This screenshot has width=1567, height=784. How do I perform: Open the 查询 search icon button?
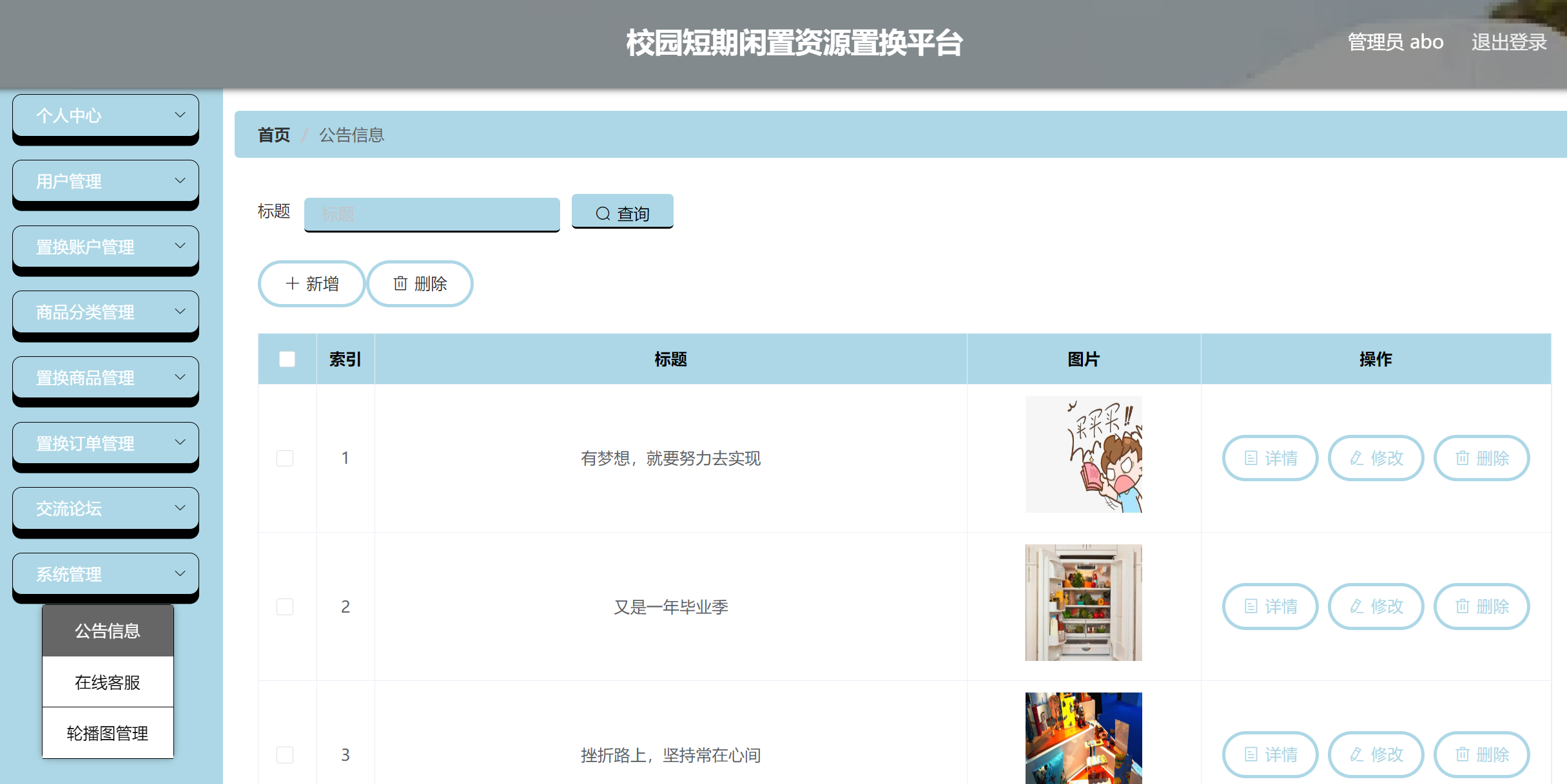click(x=621, y=213)
